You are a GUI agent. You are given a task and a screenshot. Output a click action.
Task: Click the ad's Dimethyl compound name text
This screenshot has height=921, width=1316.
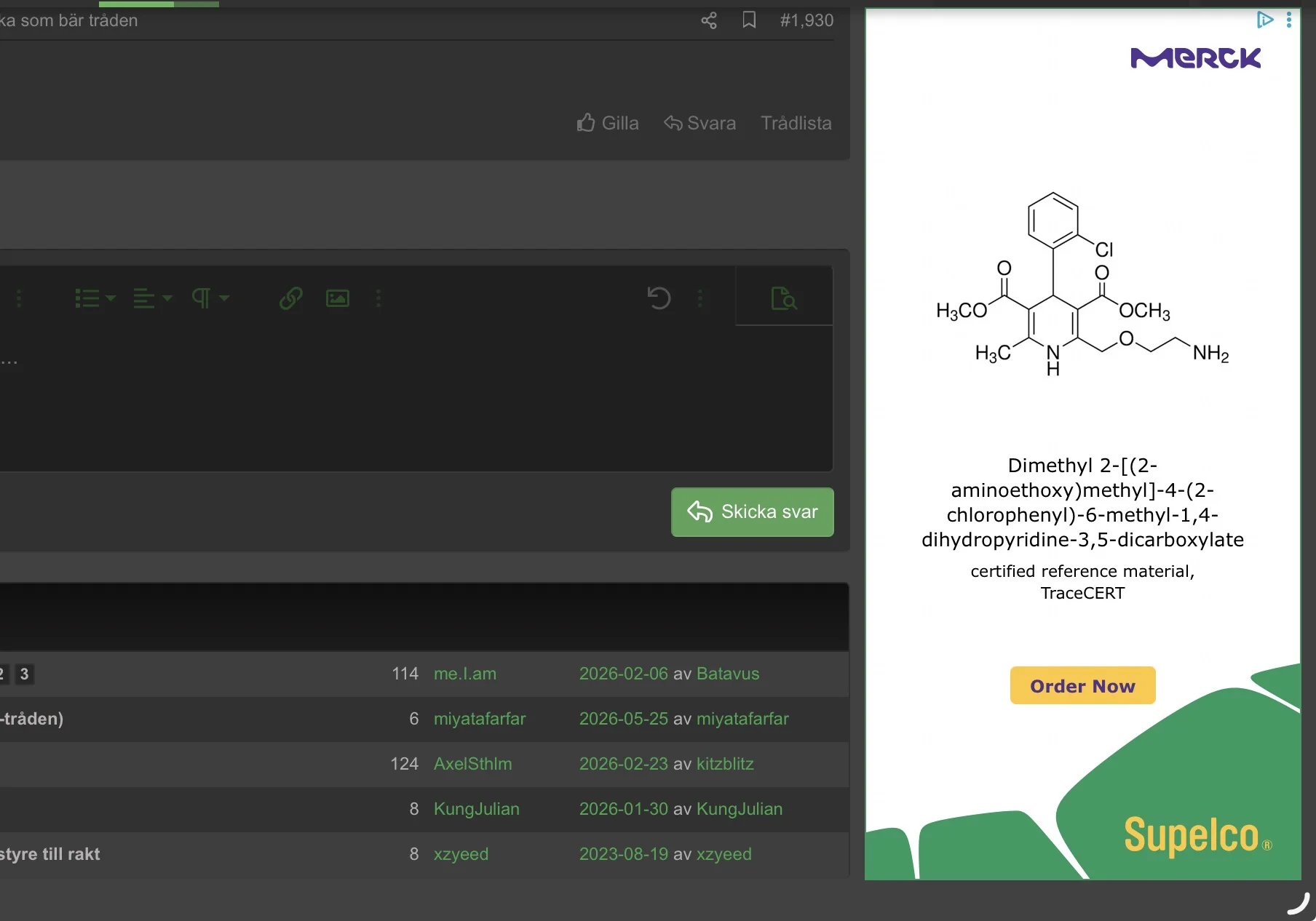(1082, 502)
